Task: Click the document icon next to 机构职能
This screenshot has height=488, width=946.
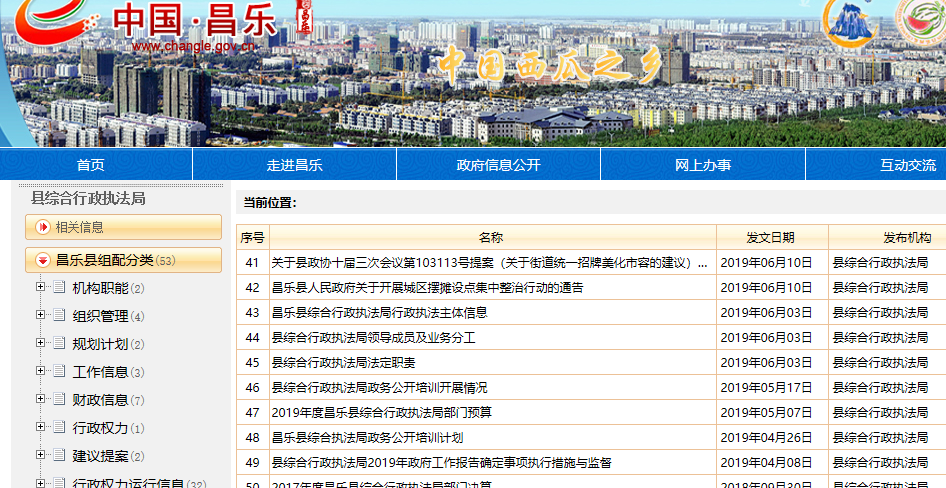Action: click(58, 288)
